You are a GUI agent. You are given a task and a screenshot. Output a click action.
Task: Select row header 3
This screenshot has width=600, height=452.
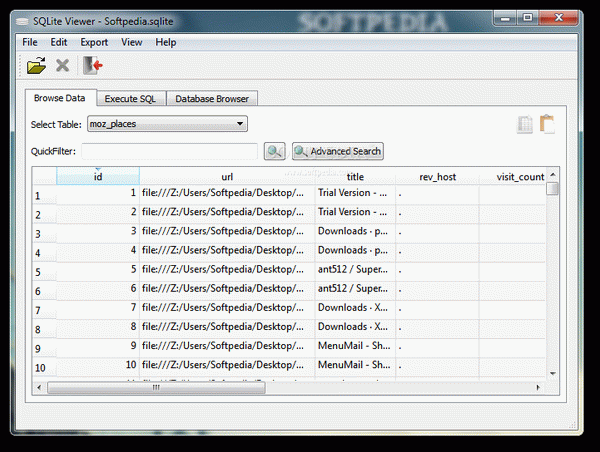(44, 233)
